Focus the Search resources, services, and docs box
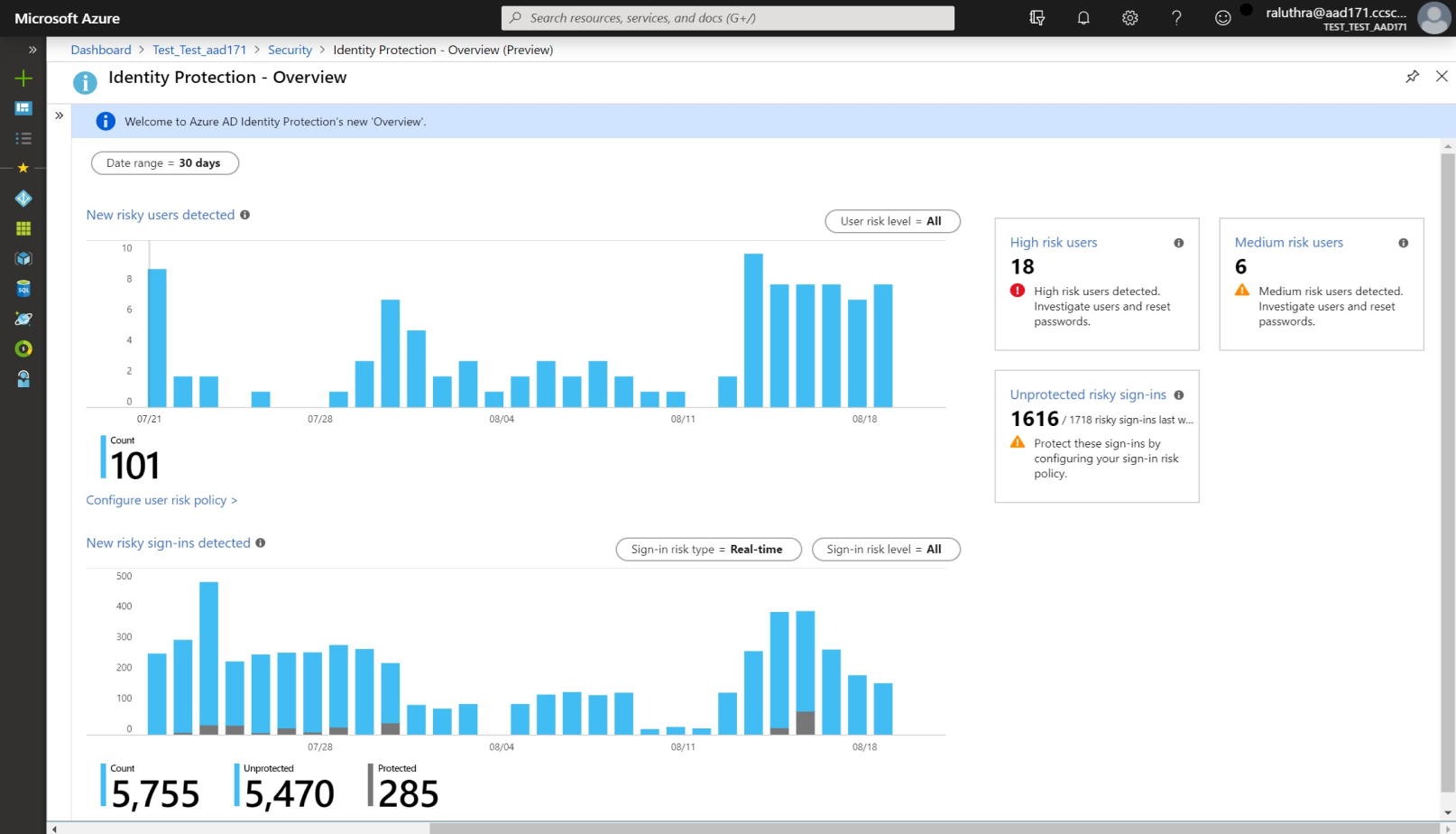 pos(728,18)
